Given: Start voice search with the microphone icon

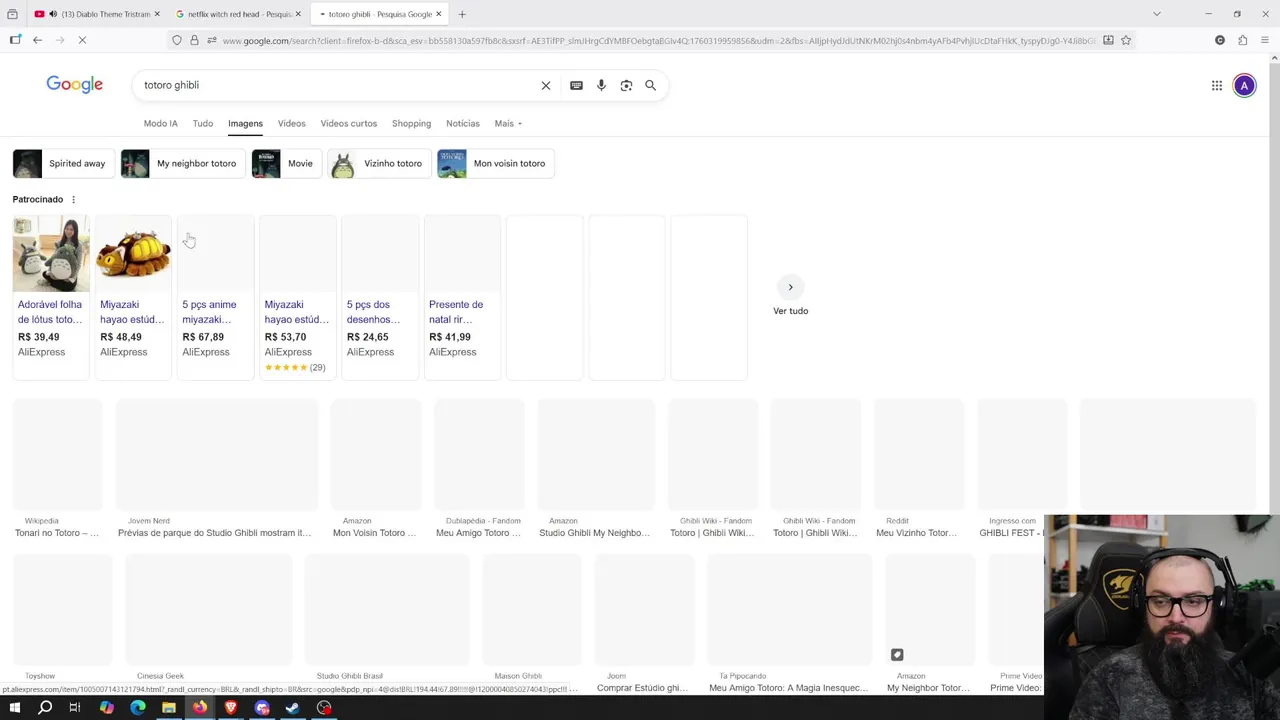Looking at the screenshot, I should click(601, 85).
